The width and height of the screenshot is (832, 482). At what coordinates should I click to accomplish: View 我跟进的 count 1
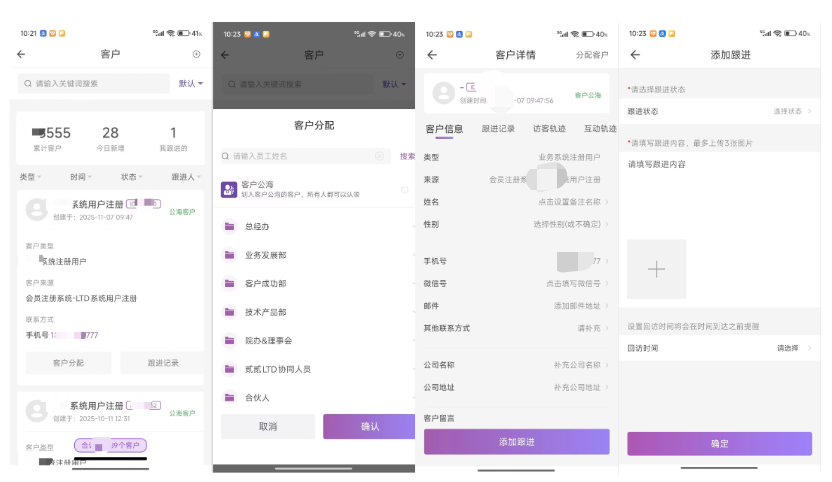pyautogui.click(x=173, y=138)
